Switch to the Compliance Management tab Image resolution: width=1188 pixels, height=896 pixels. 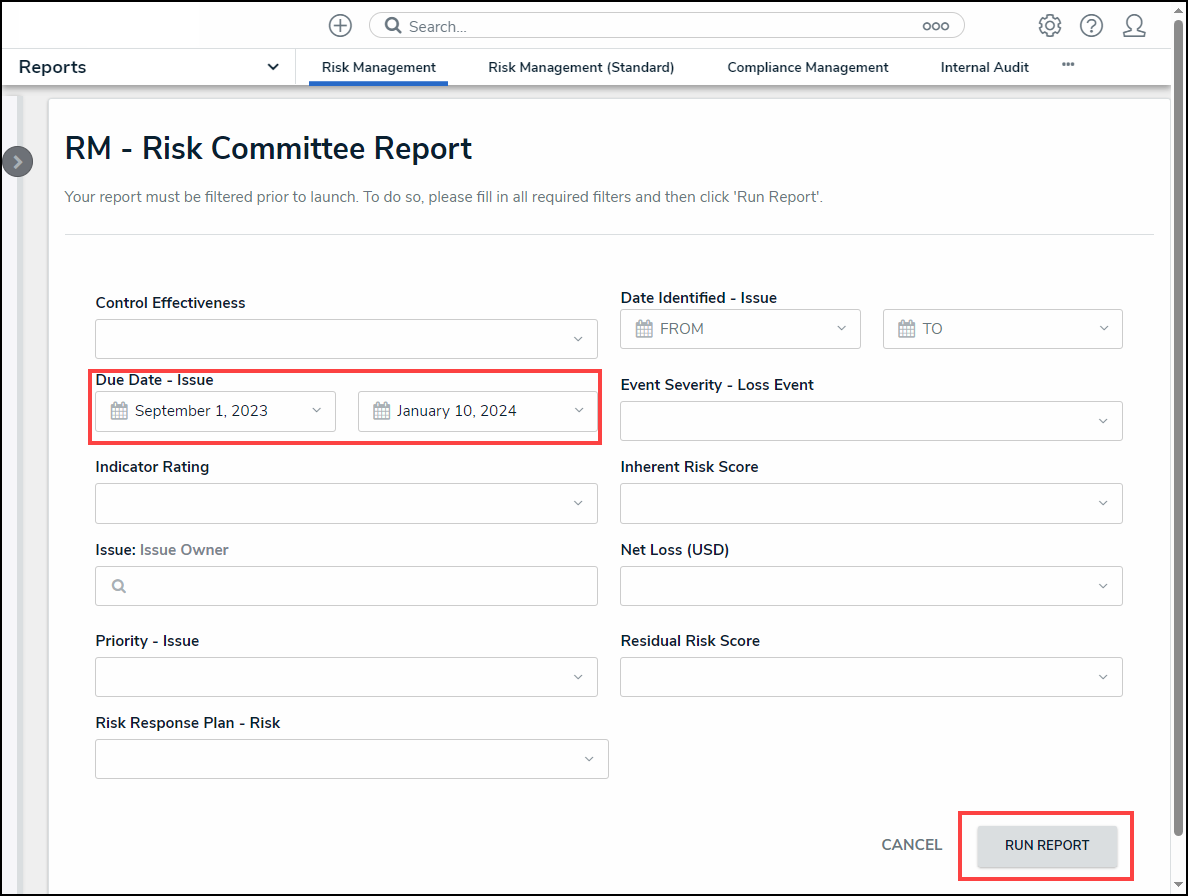tap(807, 68)
